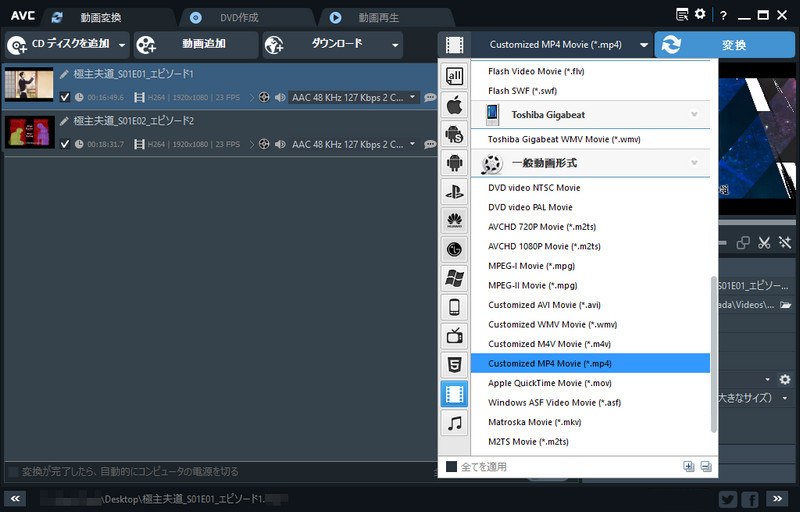Expand the right panel with » button
The width and height of the screenshot is (800, 512).
click(777, 499)
